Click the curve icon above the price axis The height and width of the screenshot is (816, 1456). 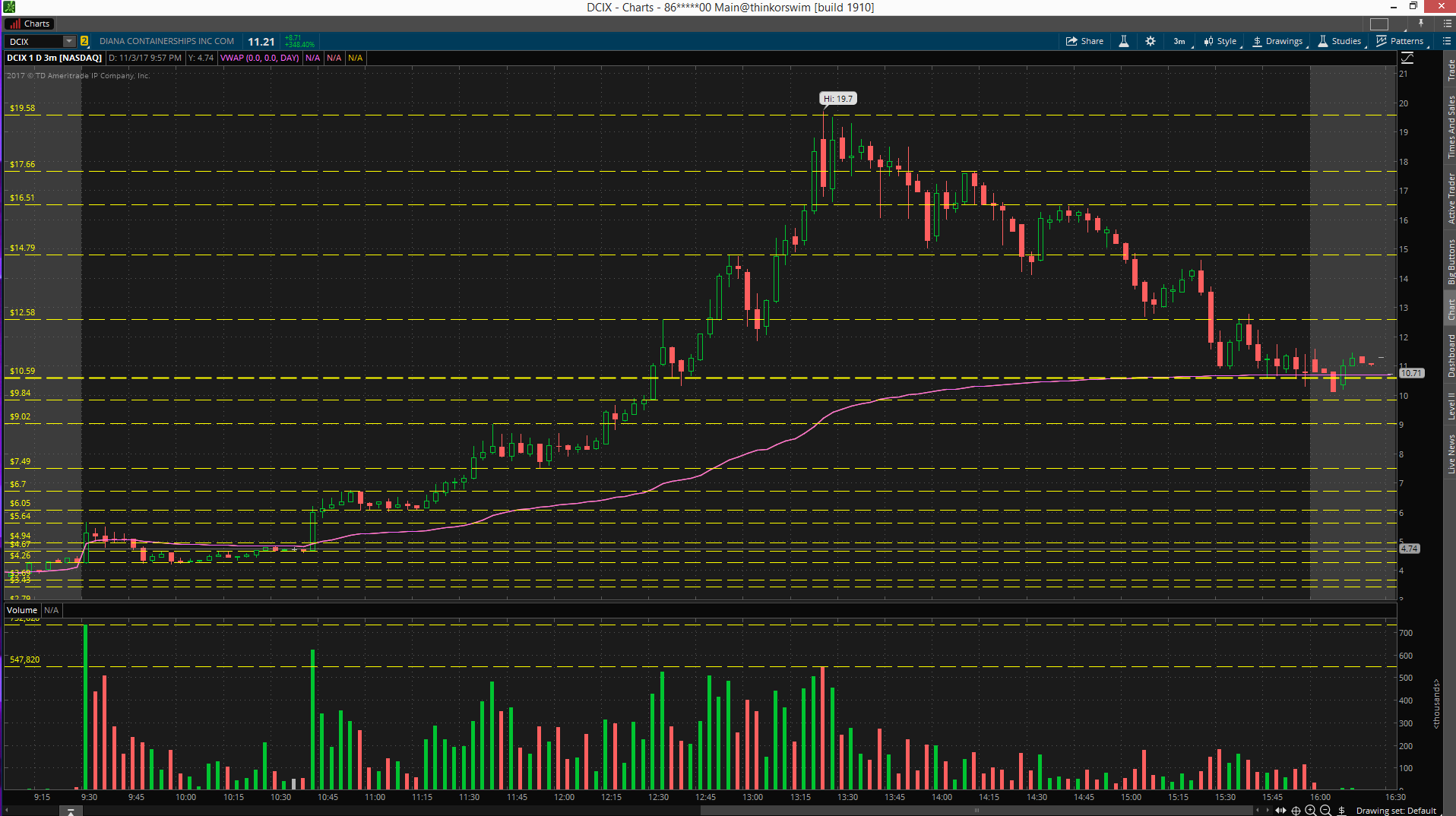tap(1407, 58)
